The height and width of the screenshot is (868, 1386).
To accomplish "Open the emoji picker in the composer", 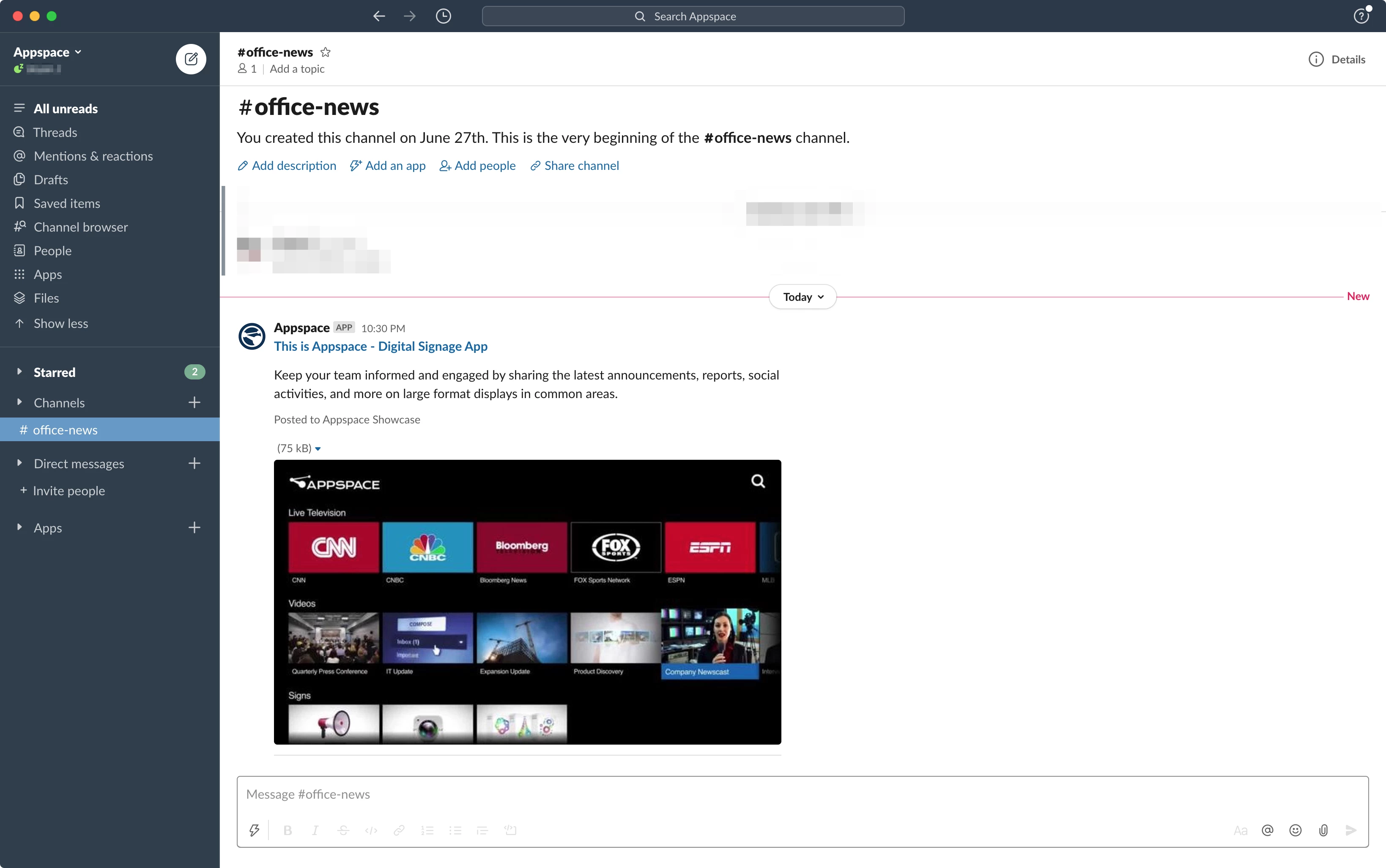I will (1295, 830).
